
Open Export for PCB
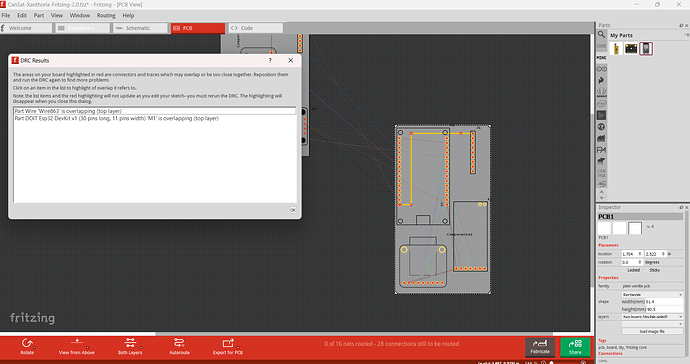228,346
